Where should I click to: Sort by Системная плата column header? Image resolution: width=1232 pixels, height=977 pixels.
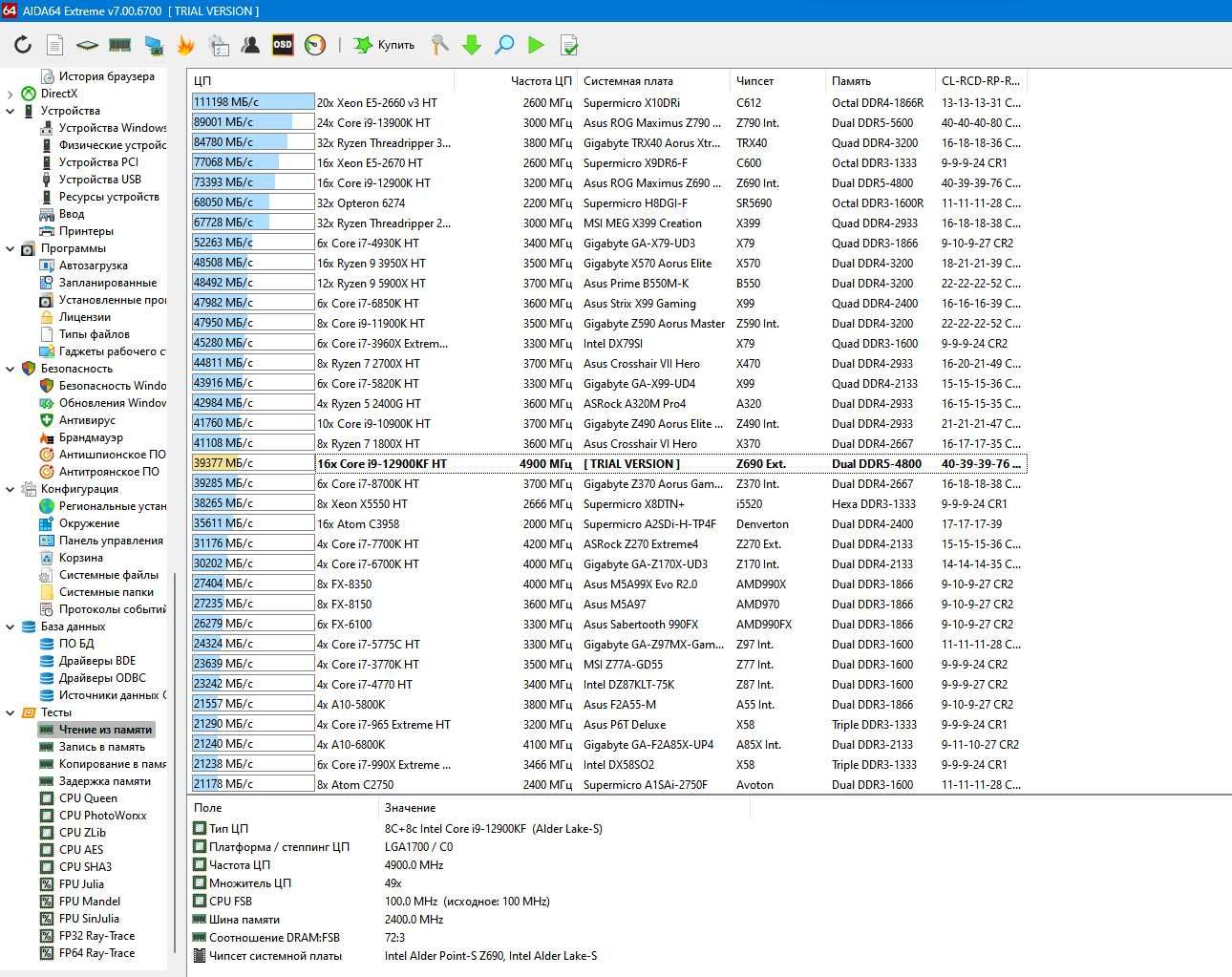point(653,81)
